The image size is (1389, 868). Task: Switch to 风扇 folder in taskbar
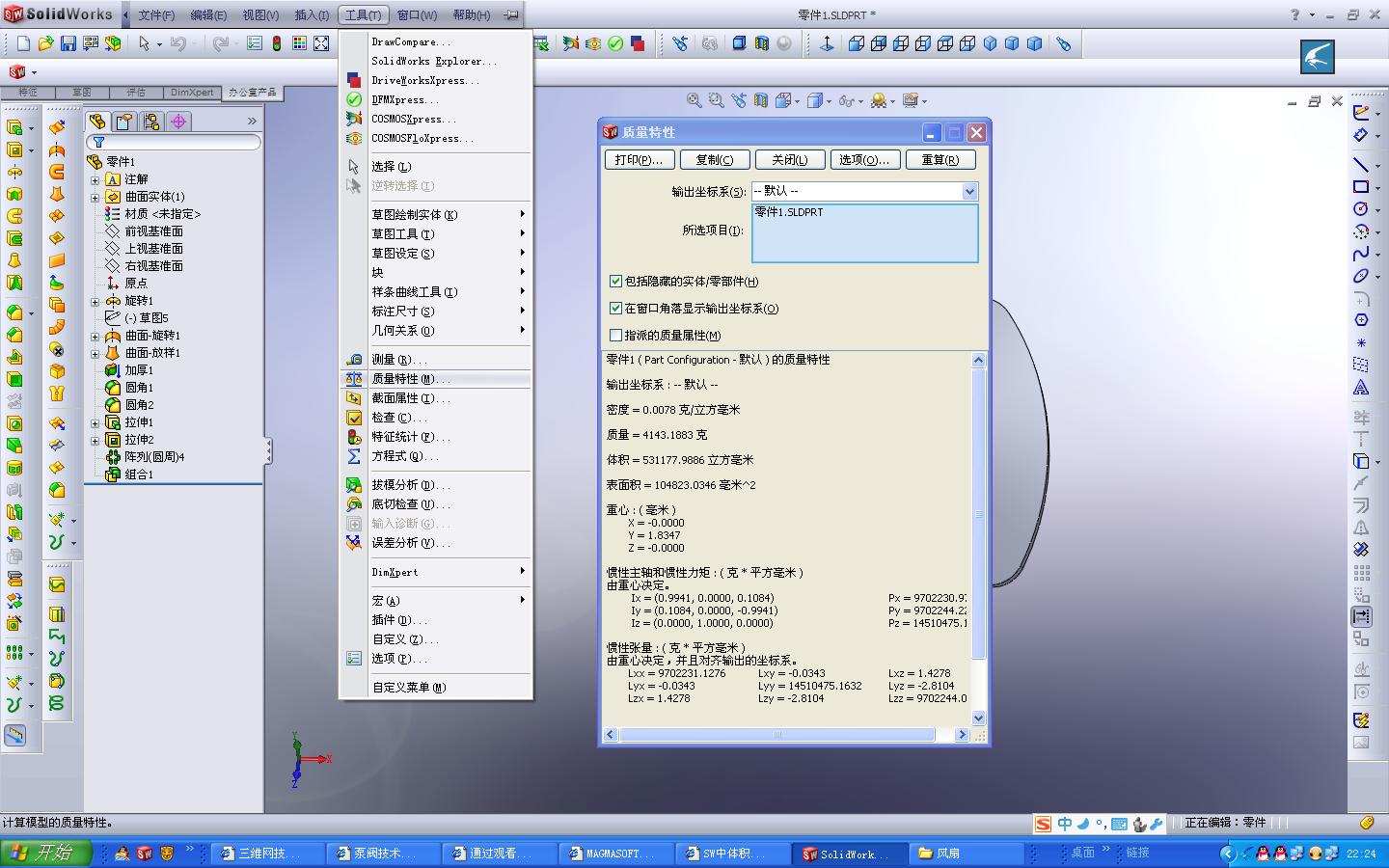966,854
